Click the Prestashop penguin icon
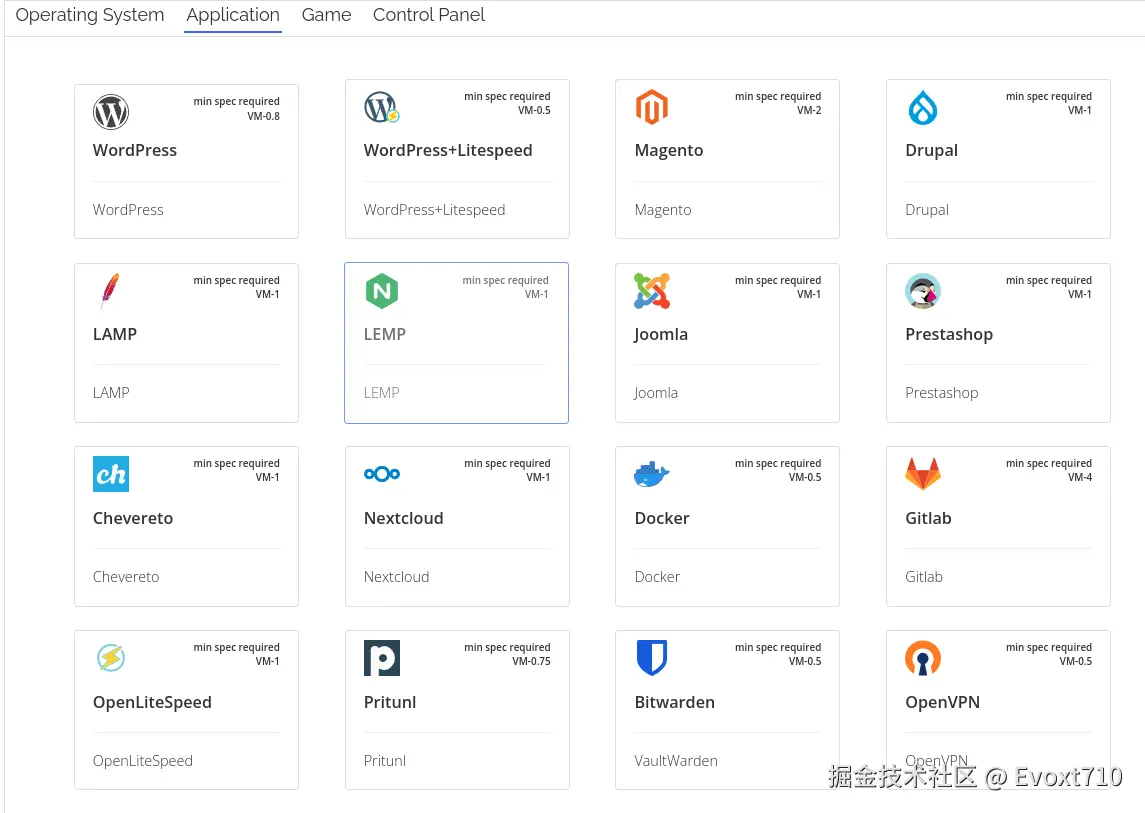Screen dimensions: 1145x813 [923, 291]
